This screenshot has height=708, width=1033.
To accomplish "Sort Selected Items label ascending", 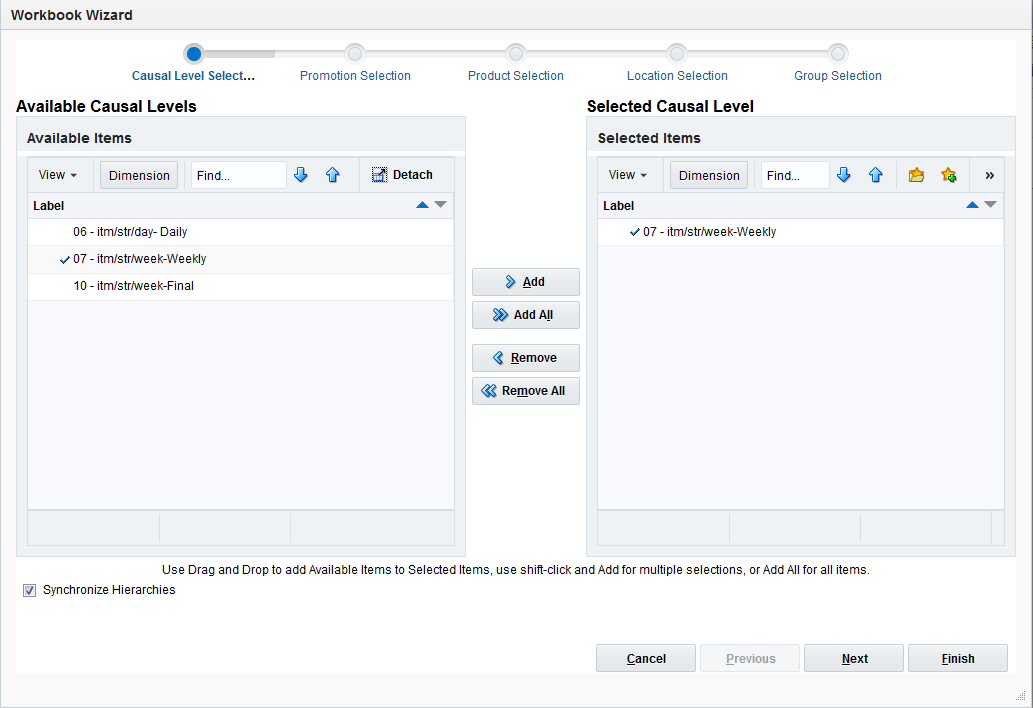I will click(972, 205).
